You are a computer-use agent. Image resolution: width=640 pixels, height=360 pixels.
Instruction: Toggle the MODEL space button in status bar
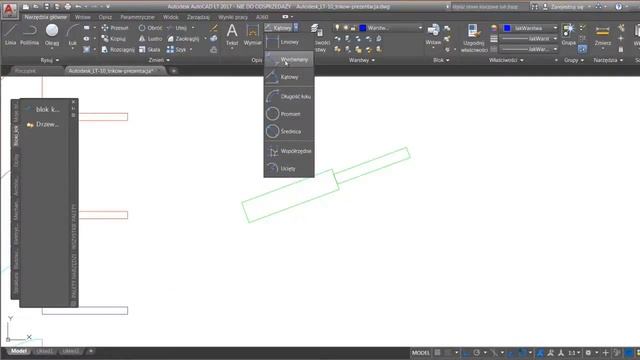(x=421, y=352)
